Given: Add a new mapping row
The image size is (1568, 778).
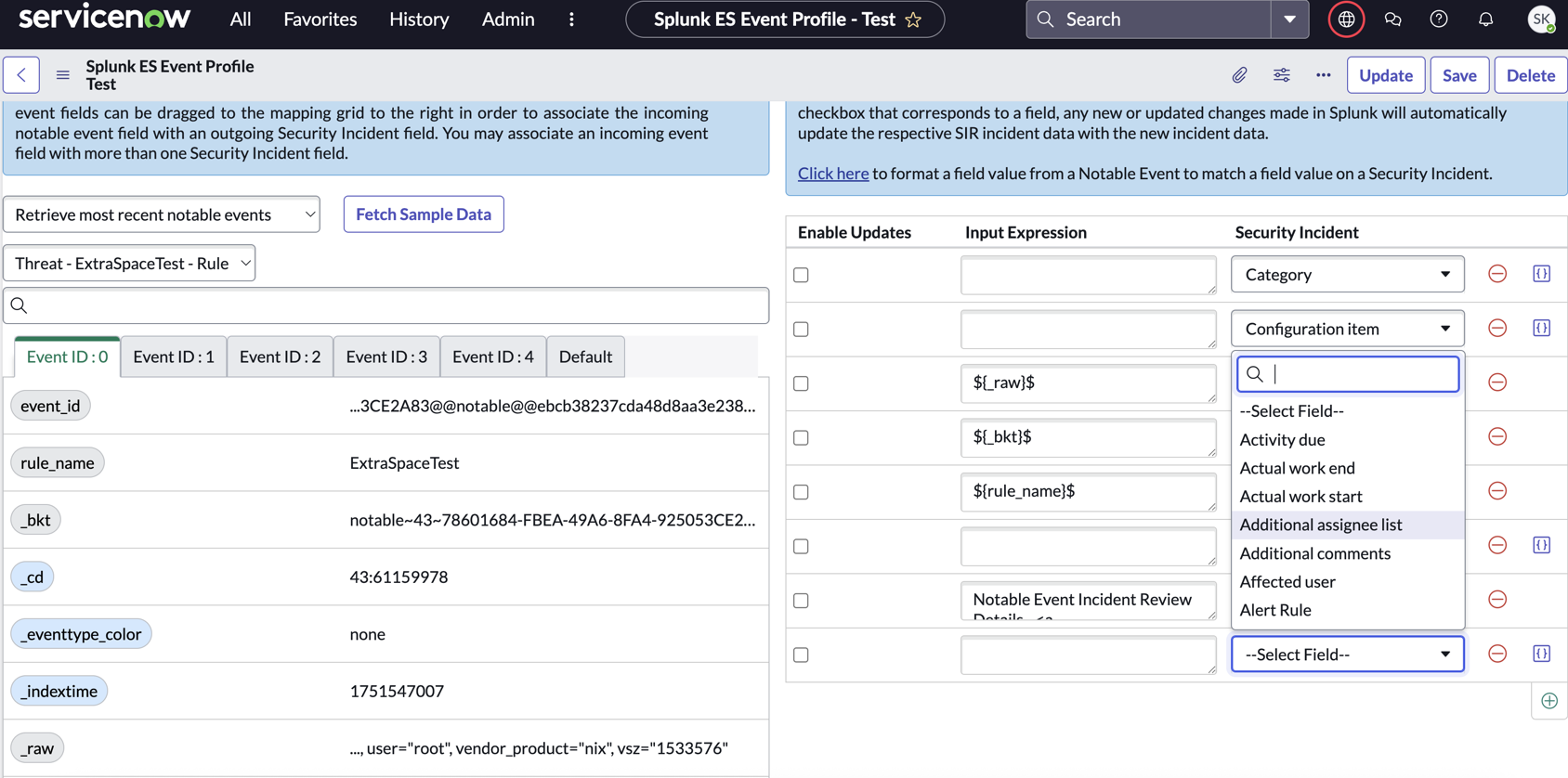Looking at the screenshot, I should (x=1549, y=701).
